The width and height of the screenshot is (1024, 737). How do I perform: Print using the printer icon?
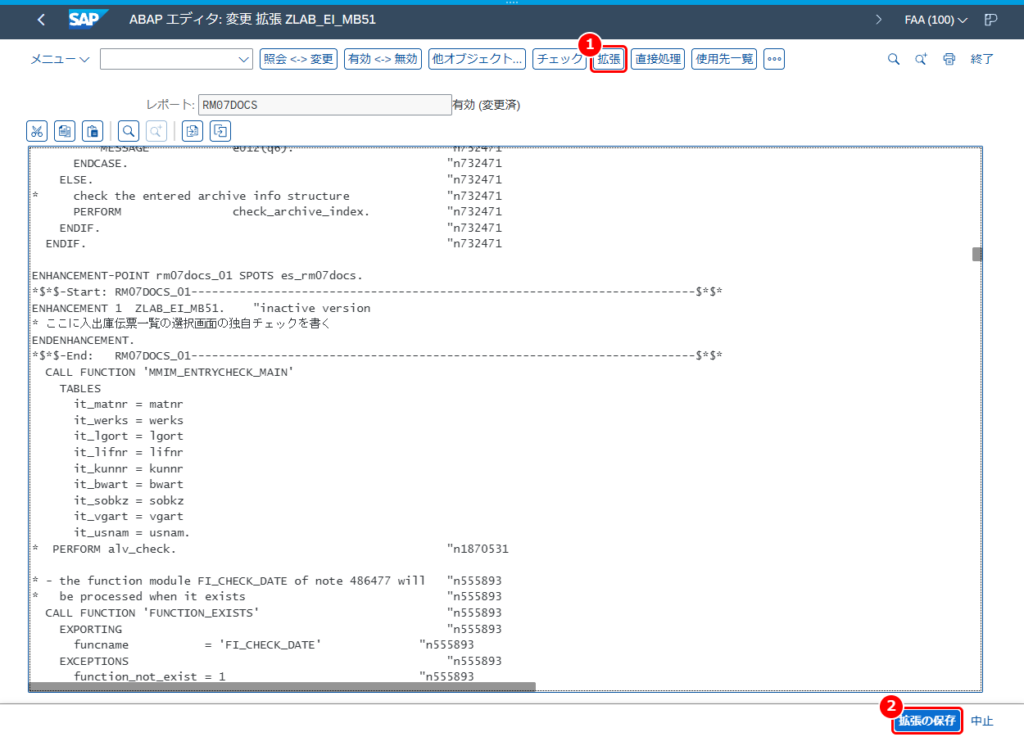(949, 59)
